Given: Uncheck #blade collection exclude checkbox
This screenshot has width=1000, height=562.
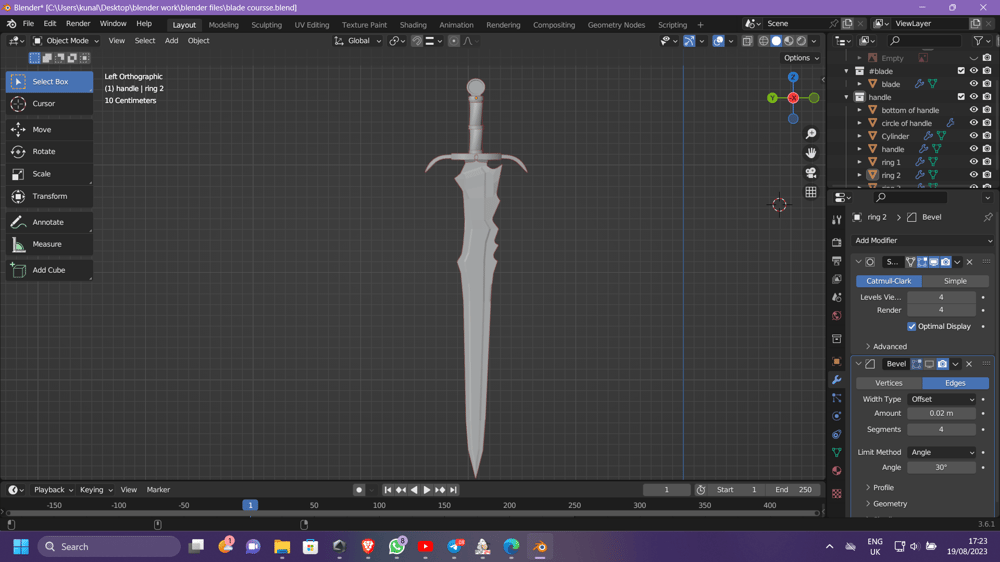Looking at the screenshot, I should 961,71.
